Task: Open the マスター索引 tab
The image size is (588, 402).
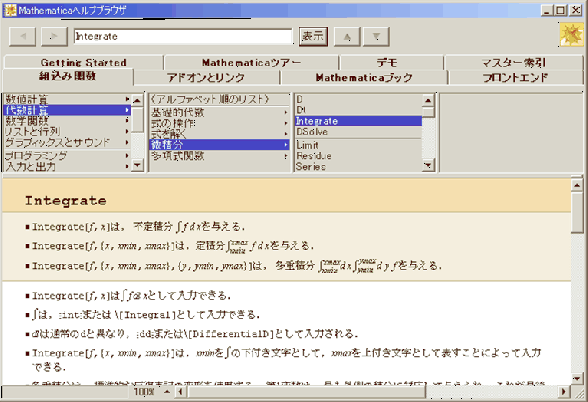Action: pos(513,62)
